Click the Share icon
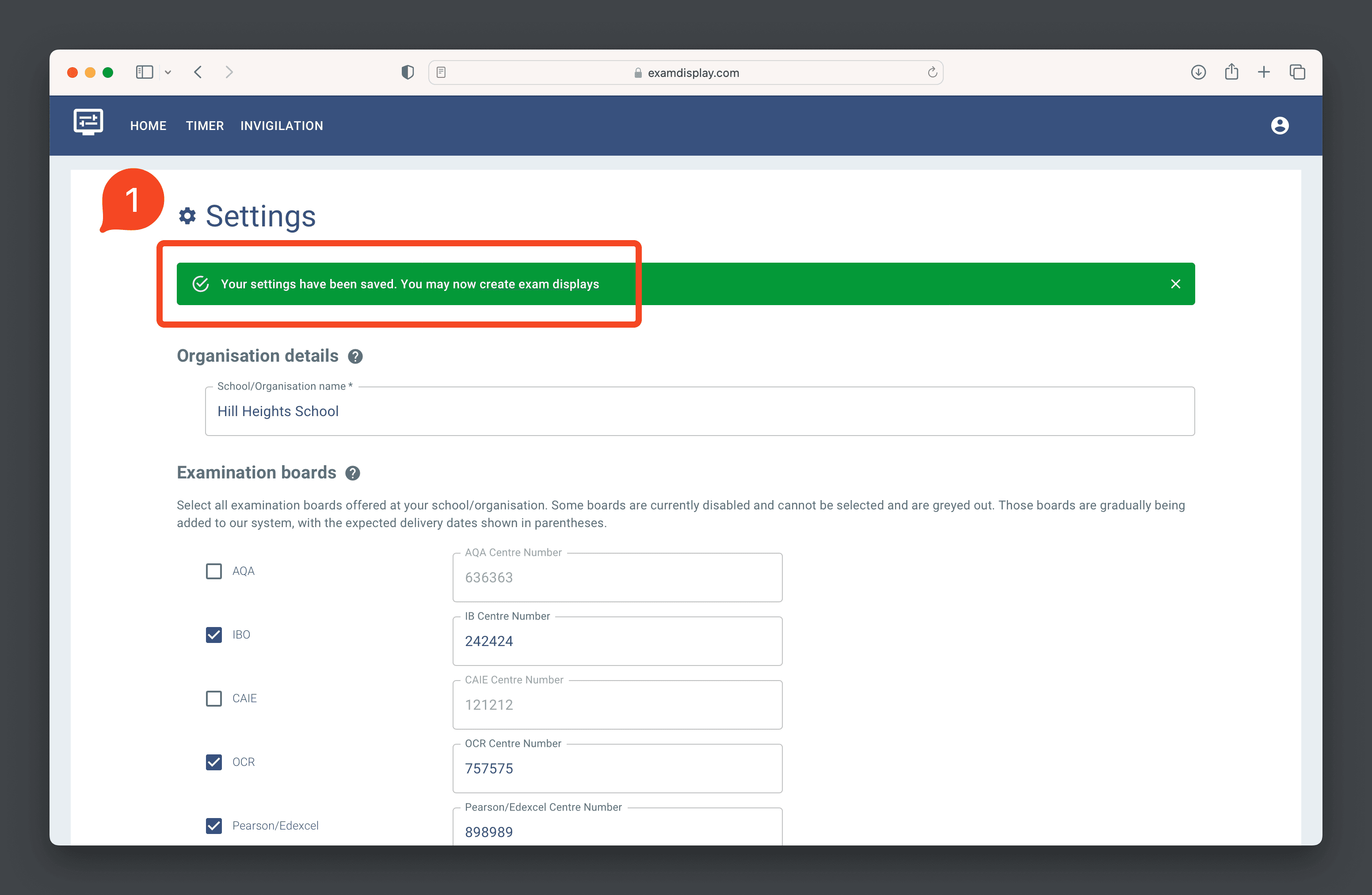 point(1231,72)
